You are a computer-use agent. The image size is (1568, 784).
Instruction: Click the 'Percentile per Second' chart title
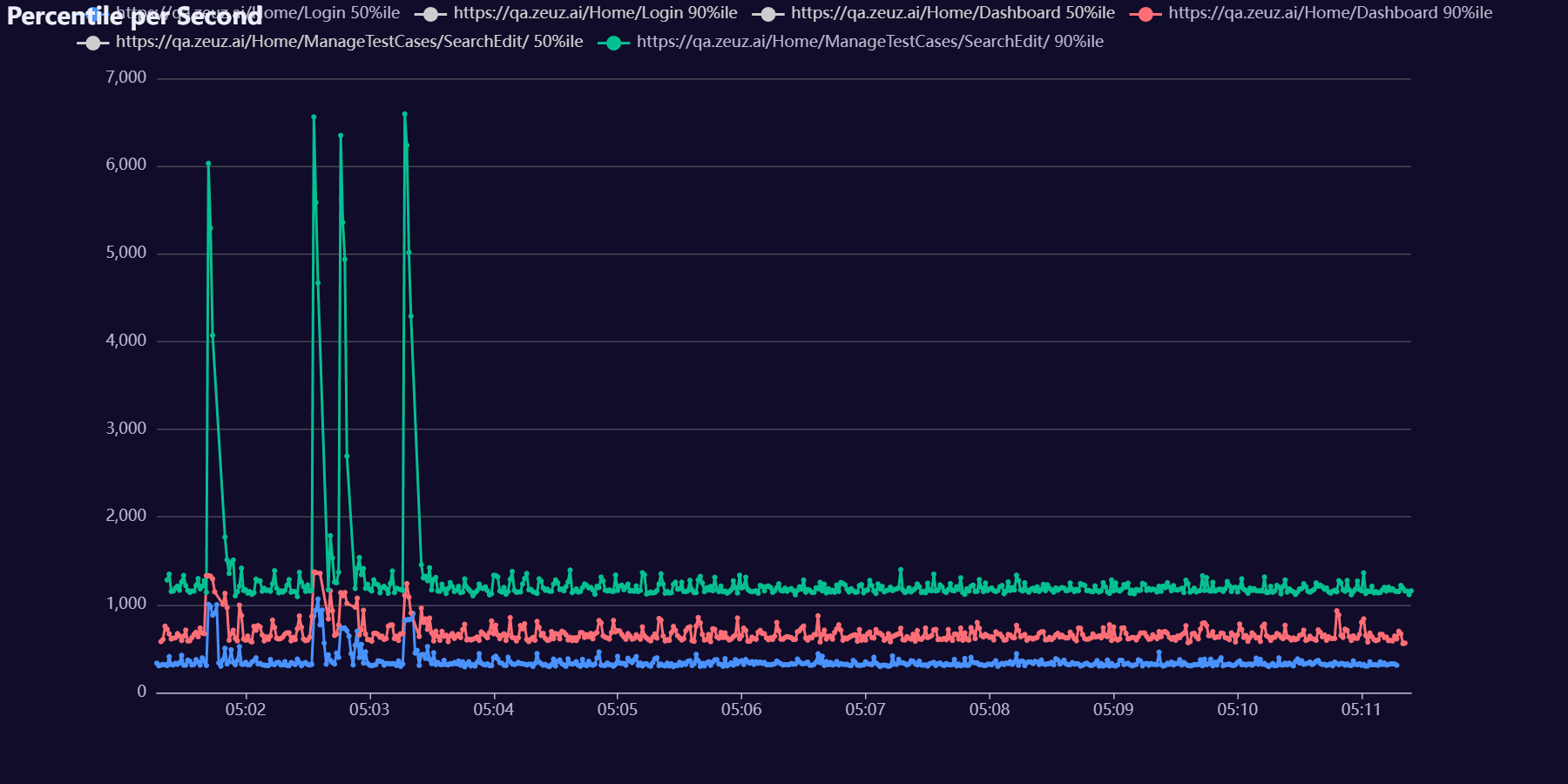(x=134, y=16)
